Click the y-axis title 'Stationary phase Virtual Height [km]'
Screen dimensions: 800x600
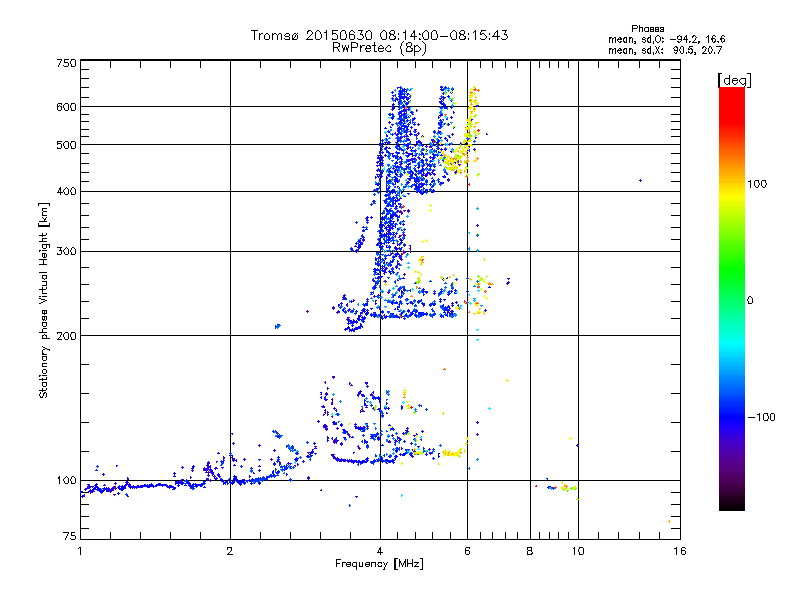click(44, 300)
